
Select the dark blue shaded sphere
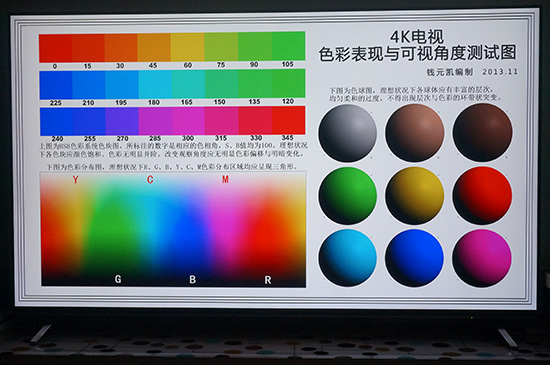415,258
